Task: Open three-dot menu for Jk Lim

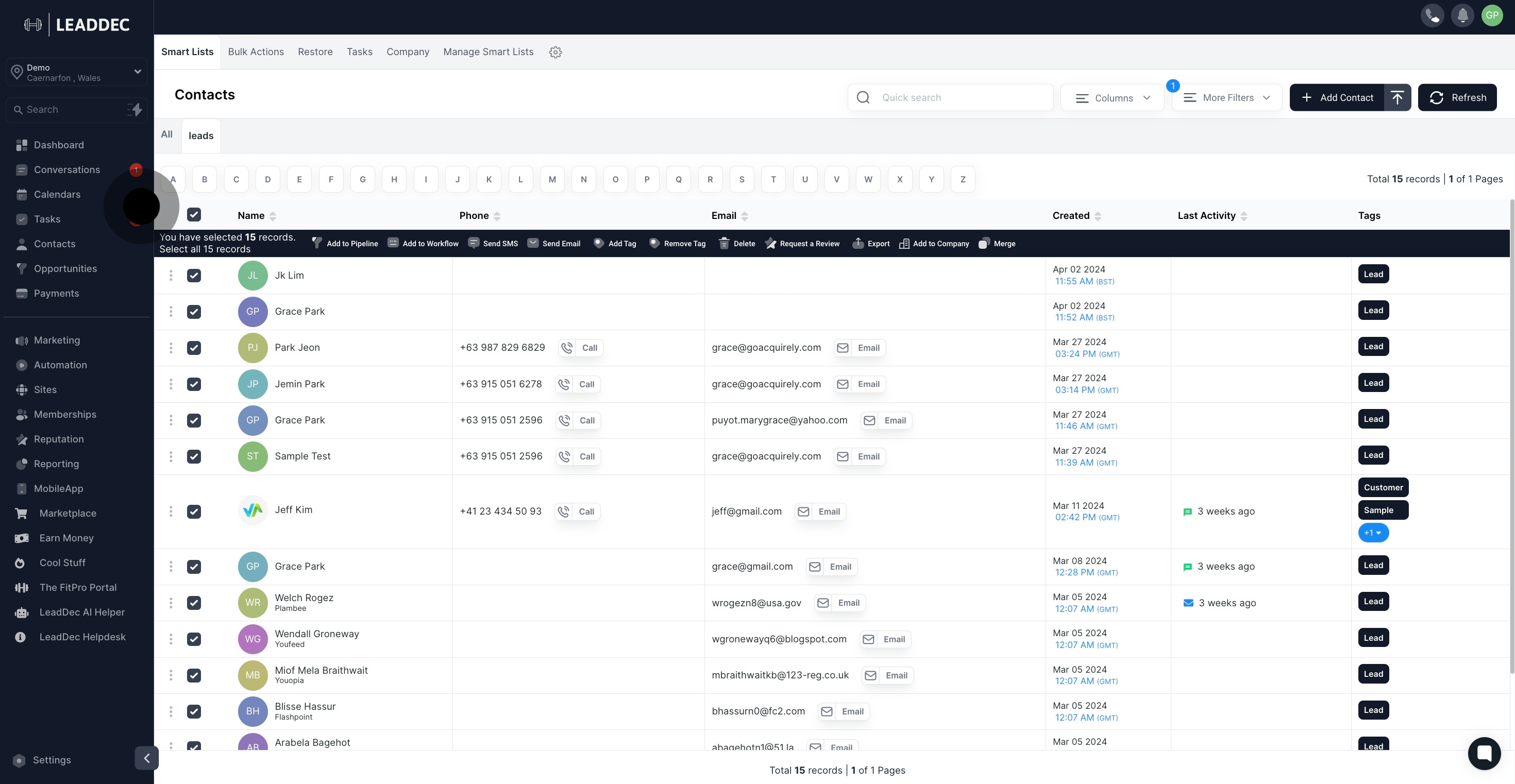Action: point(171,275)
